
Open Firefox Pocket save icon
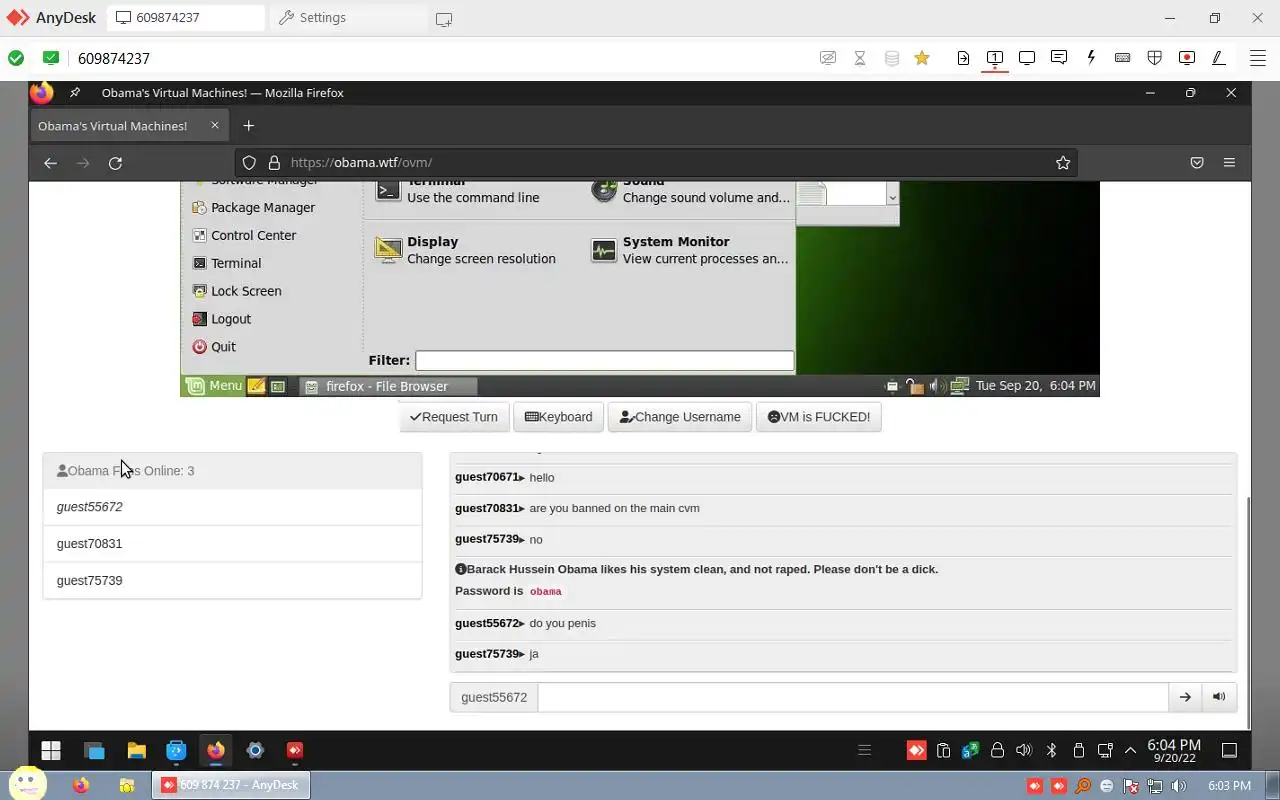point(1197,162)
